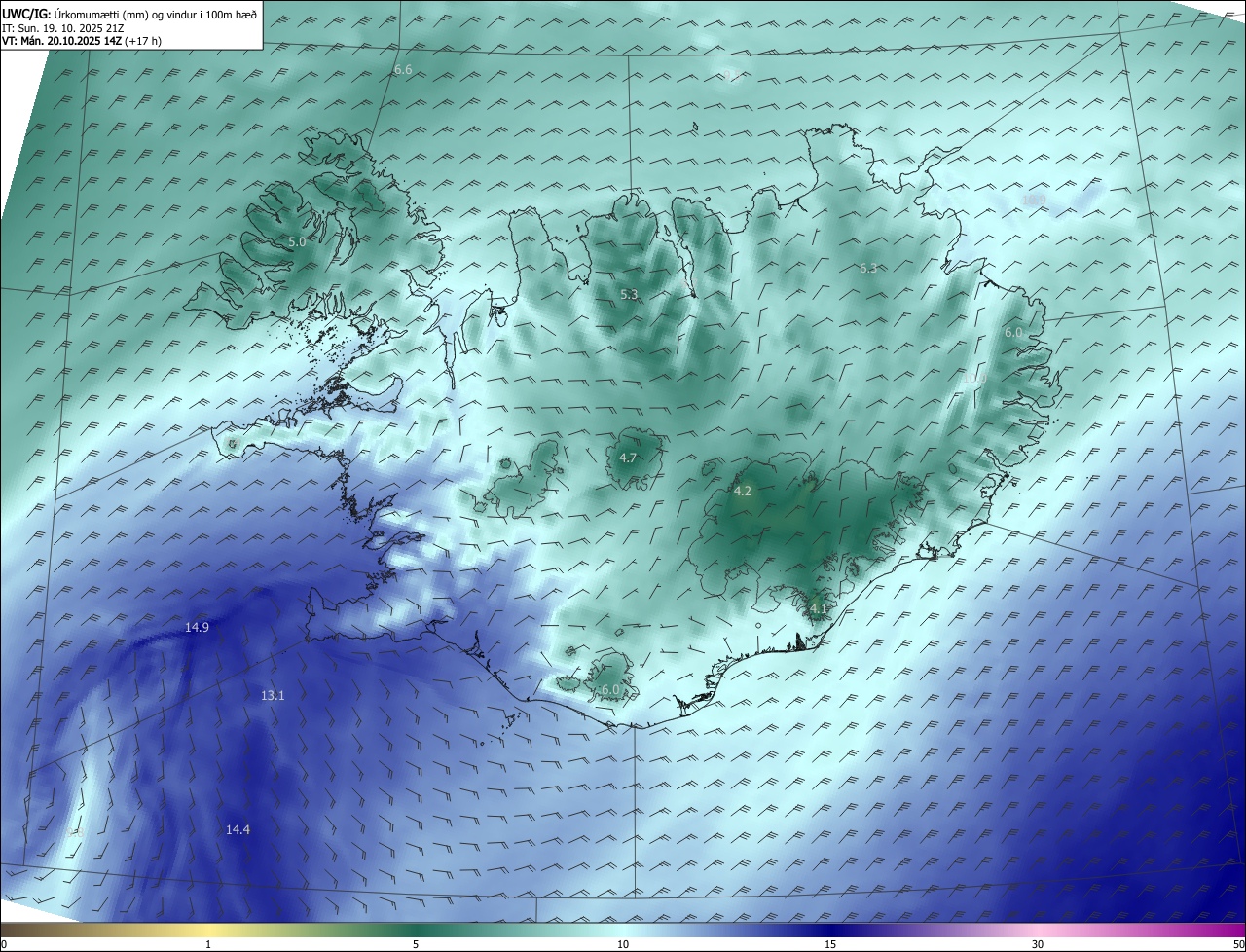1246x952 pixels.
Task: Click the colorbar tick label '10'
Action: (x=623, y=944)
